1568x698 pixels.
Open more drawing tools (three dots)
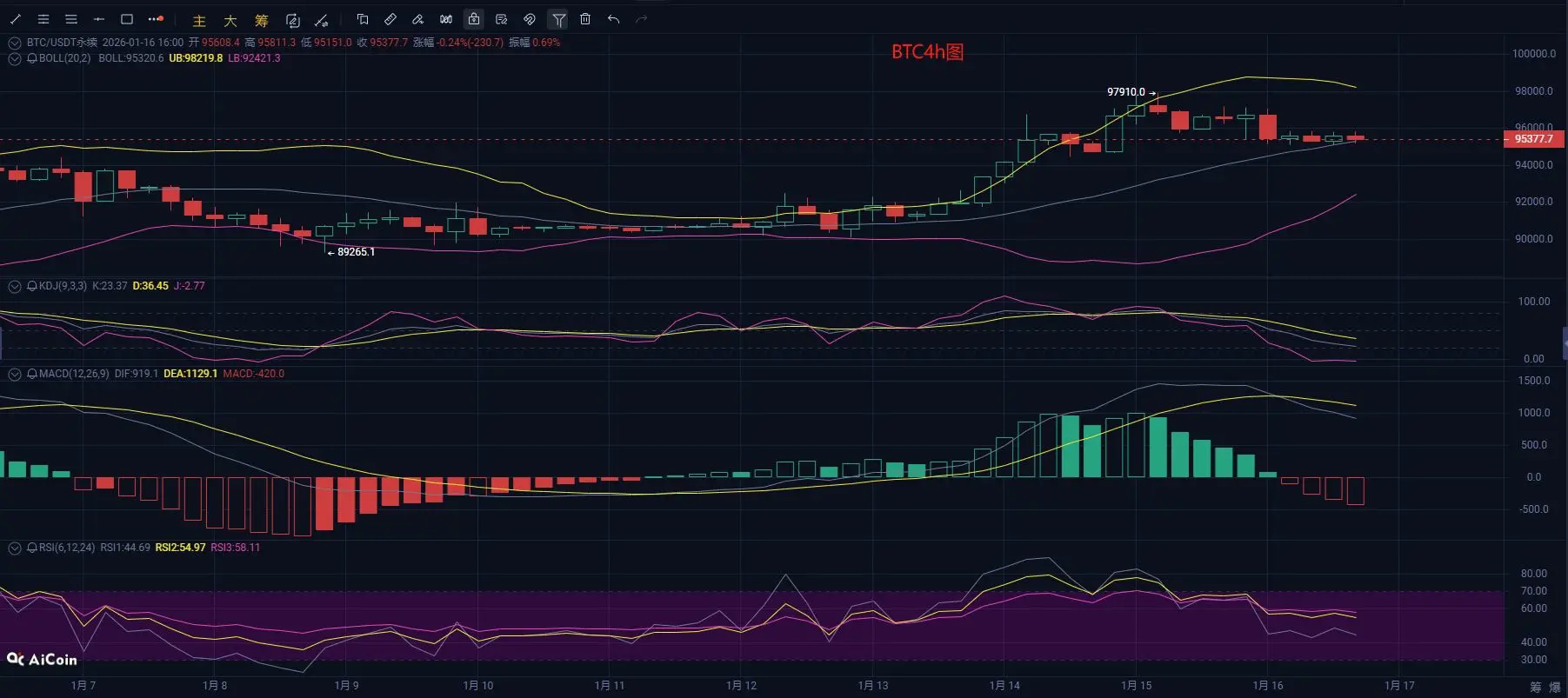156,19
